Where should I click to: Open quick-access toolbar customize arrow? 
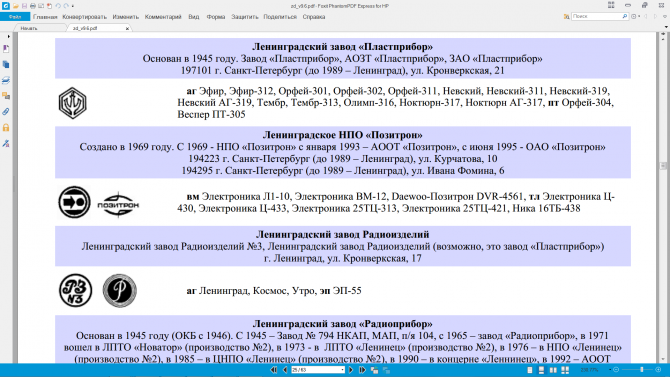click(73, 6)
